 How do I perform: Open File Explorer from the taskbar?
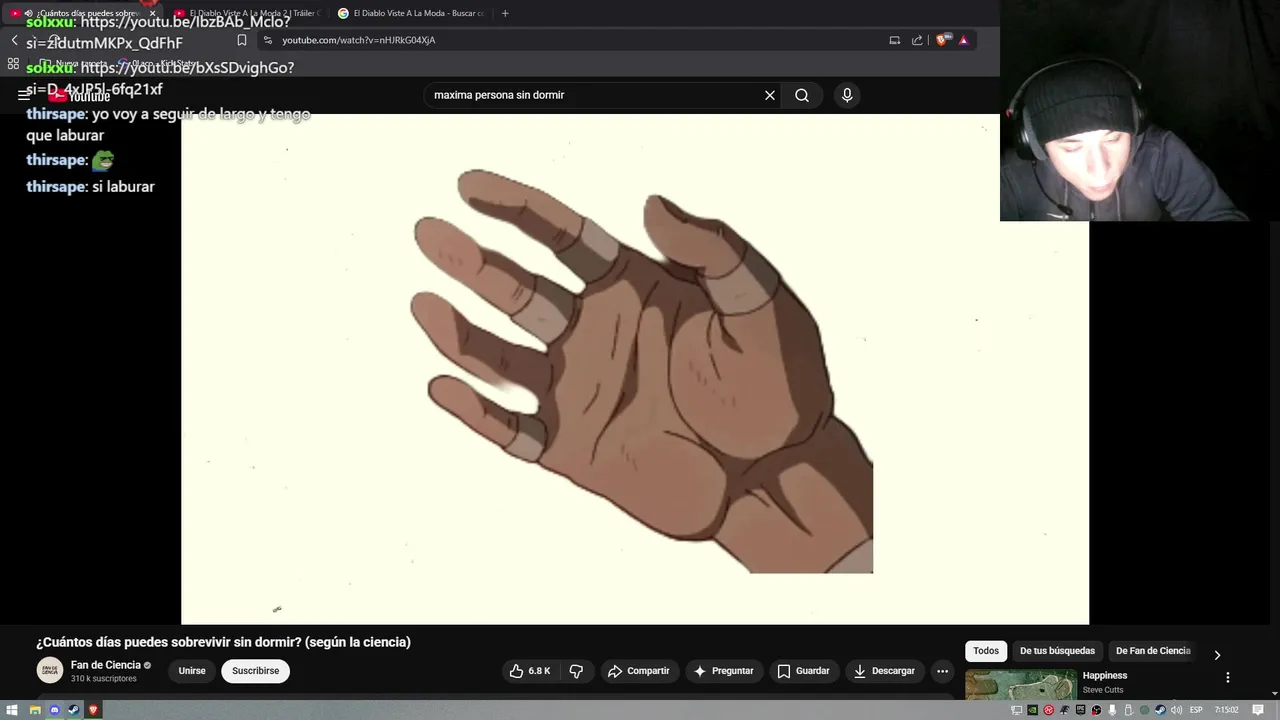34,710
